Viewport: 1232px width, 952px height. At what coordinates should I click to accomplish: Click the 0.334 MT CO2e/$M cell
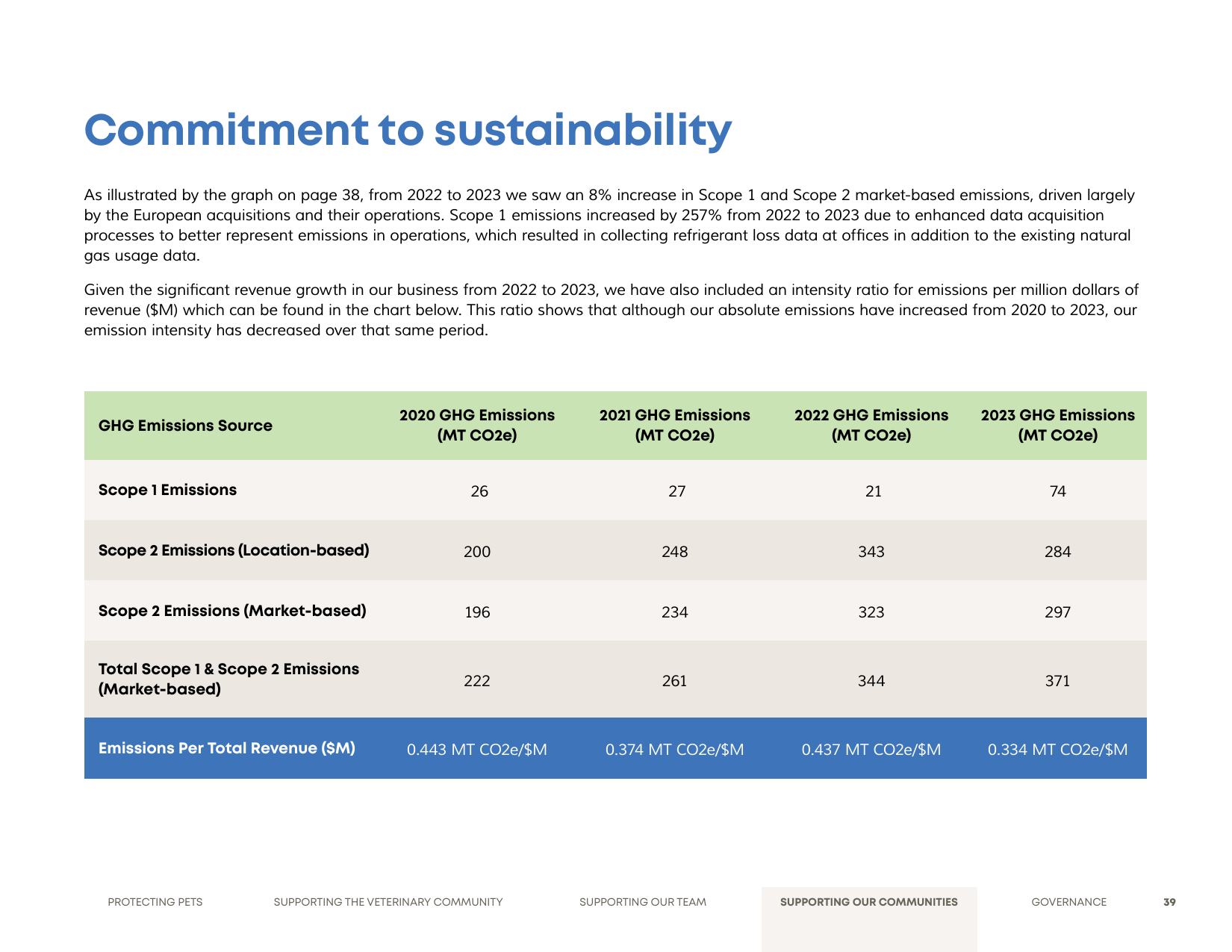1058,750
